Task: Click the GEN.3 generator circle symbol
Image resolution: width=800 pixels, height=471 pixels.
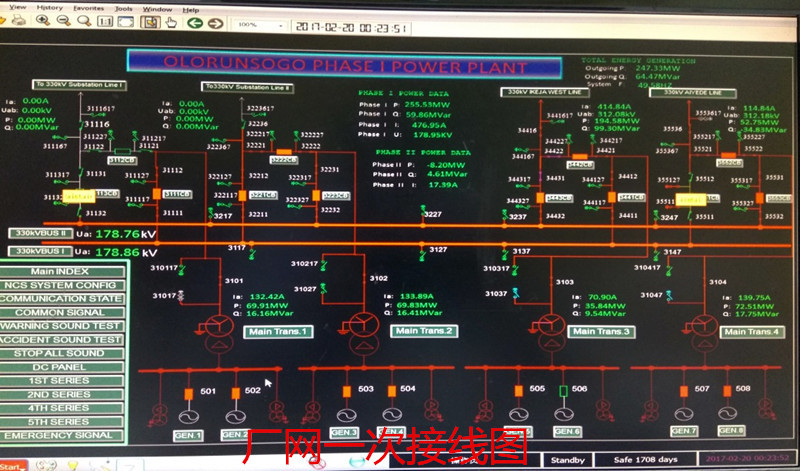Action: pyautogui.click(x=346, y=415)
